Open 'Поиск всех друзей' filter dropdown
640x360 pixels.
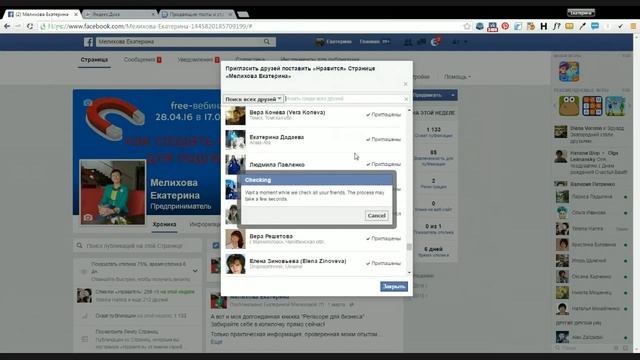pos(253,99)
